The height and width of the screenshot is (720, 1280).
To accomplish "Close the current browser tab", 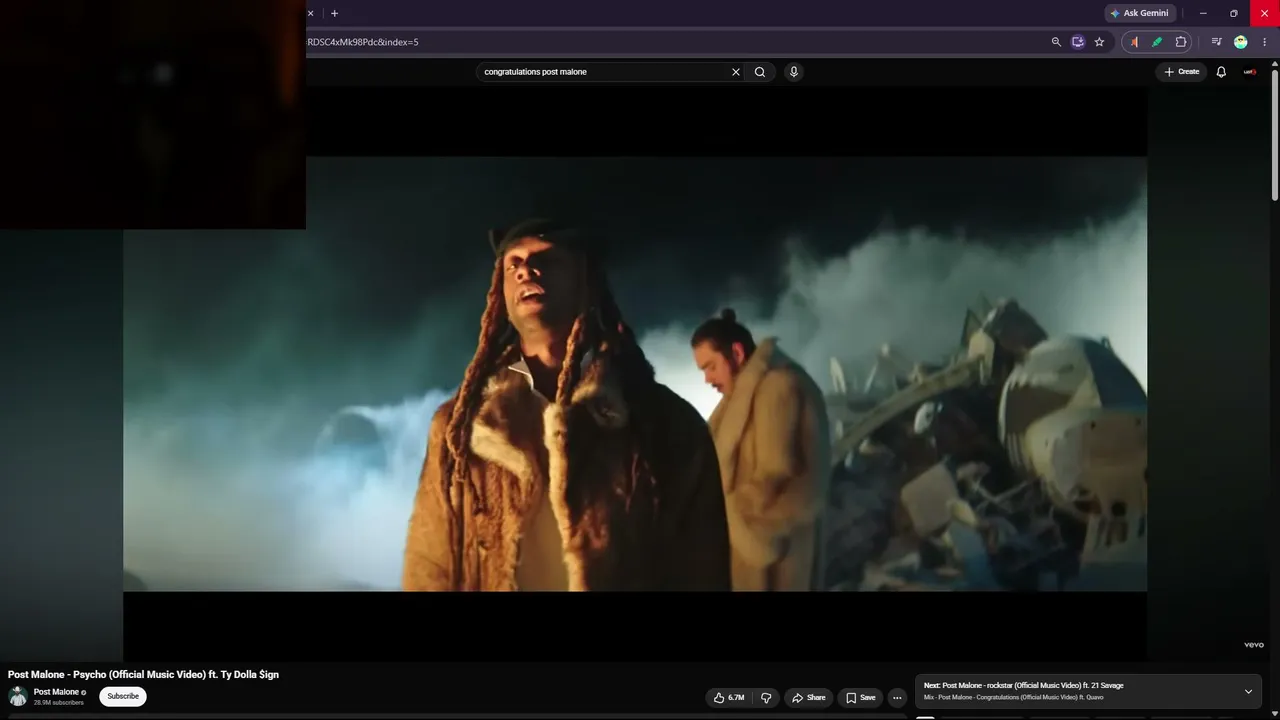I will 310,13.
